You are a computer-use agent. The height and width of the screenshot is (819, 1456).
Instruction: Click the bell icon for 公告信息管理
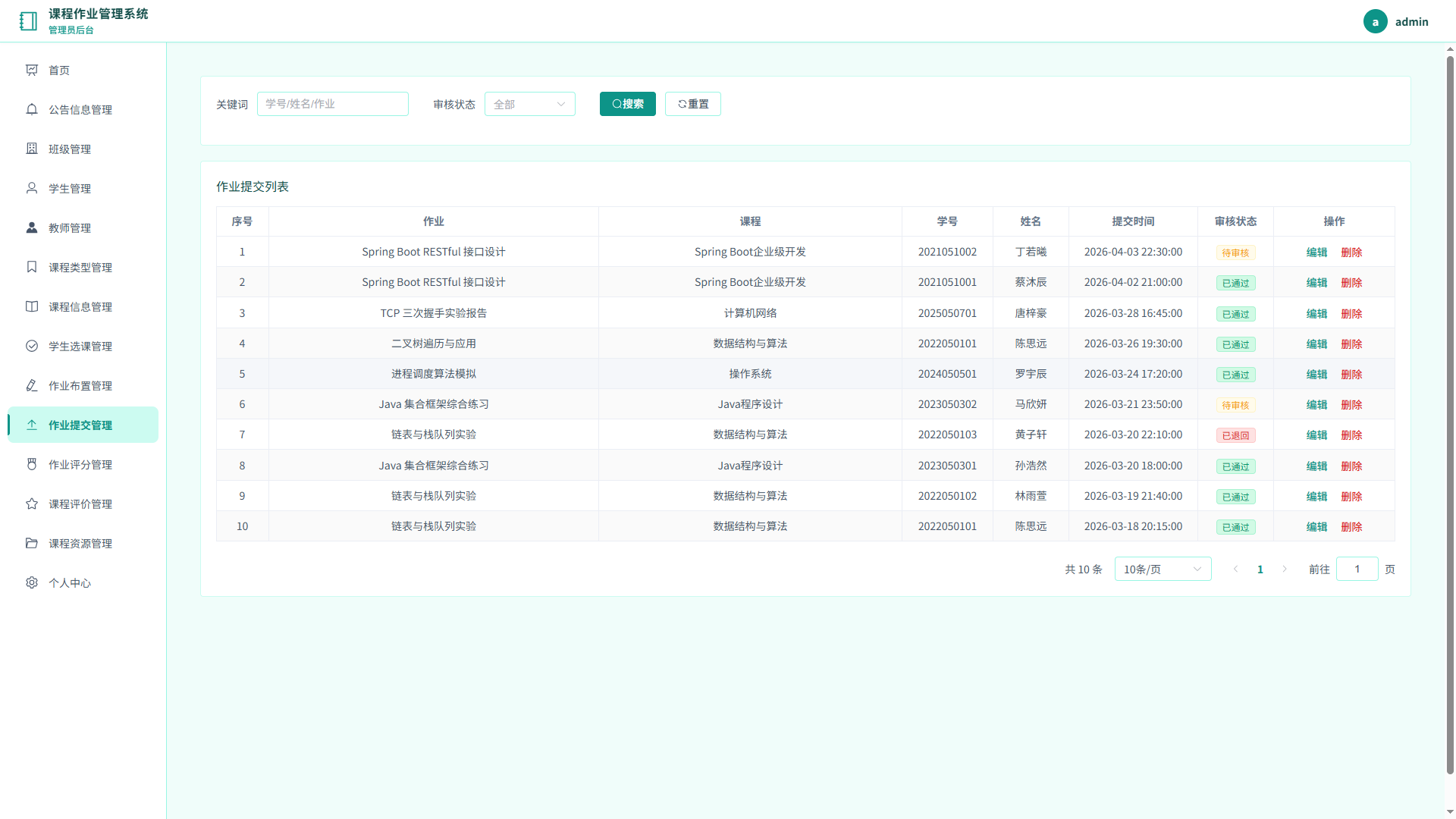click(x=32, y=109)
